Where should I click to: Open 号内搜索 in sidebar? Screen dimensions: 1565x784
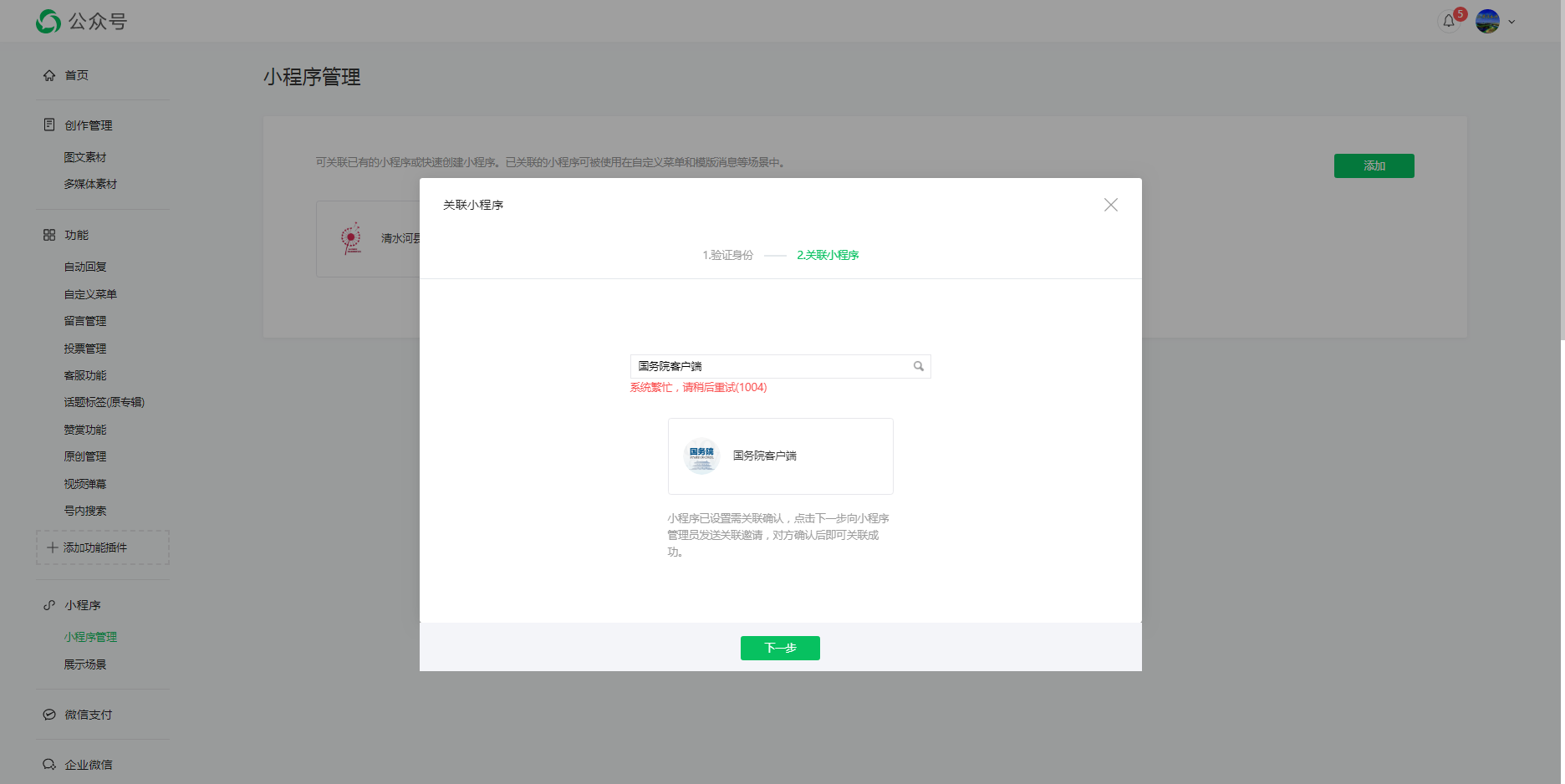pyautogui.click(x=85, y=511)
